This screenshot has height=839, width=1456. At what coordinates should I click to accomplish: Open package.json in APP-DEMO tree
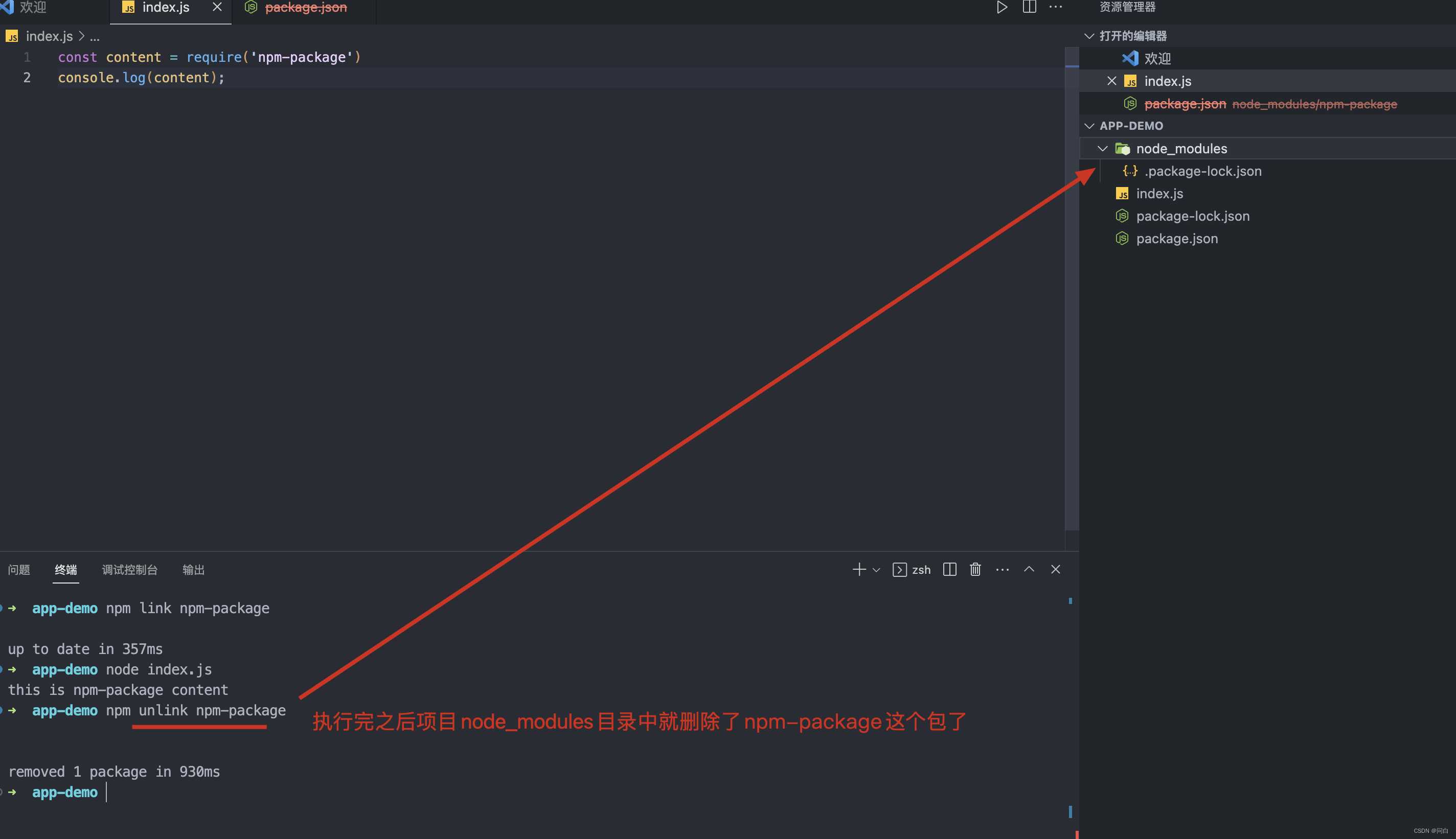pyautogui.click(x=1267, y=239)
